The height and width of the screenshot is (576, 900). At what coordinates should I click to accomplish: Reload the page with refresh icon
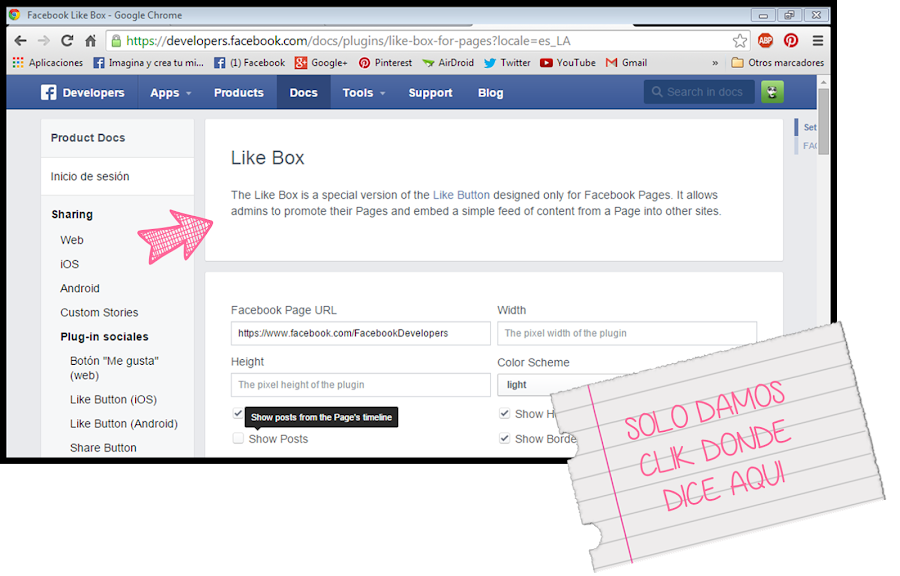67,41
